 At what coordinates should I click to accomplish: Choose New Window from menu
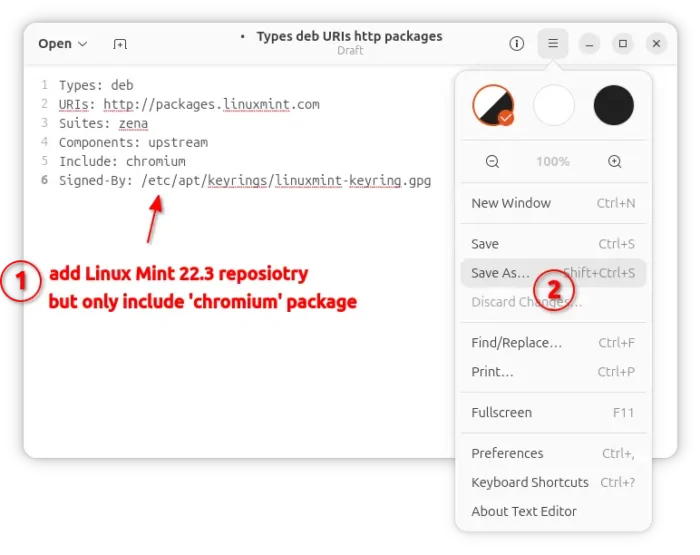click(x=553, y=203)
